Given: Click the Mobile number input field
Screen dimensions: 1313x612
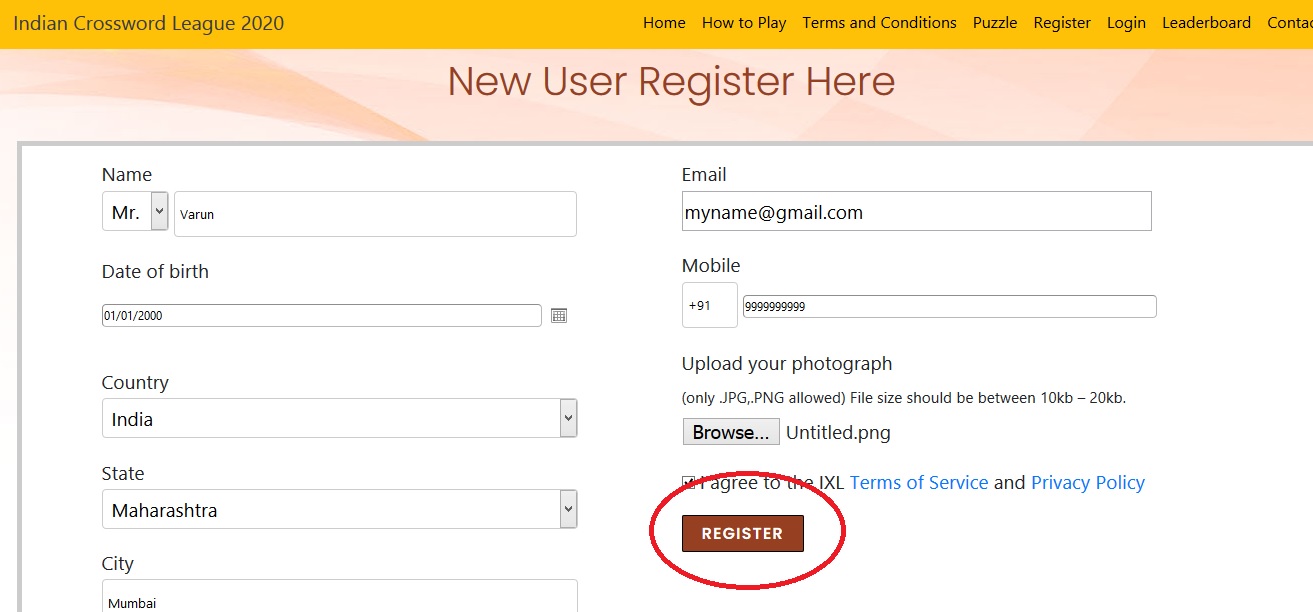Looking at the screenshot, I should click(x=949, y=307).
